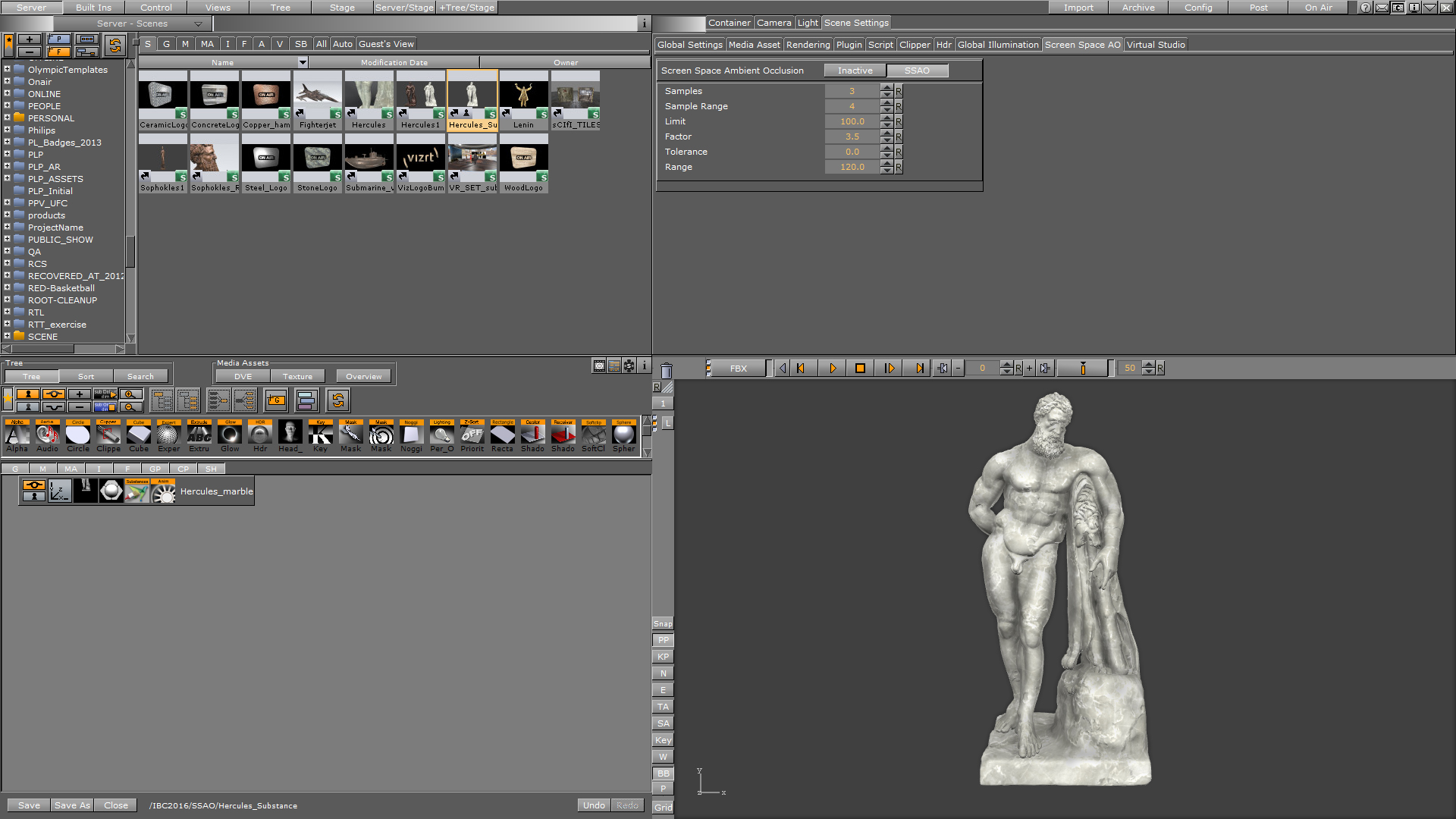Screen dimensions: 1456x819
Task: Toggle the SA safe area button
Action: (x=663, y=723)
